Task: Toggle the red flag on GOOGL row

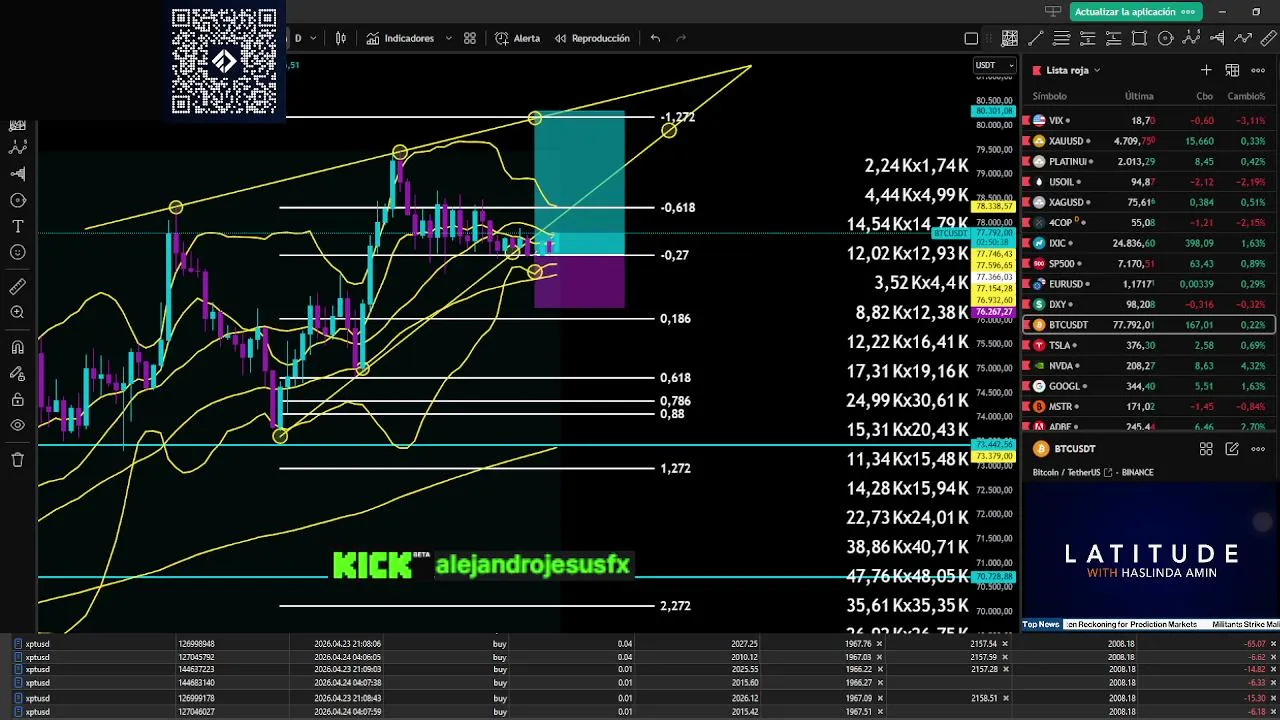Action: click(x=1026, y=386)
